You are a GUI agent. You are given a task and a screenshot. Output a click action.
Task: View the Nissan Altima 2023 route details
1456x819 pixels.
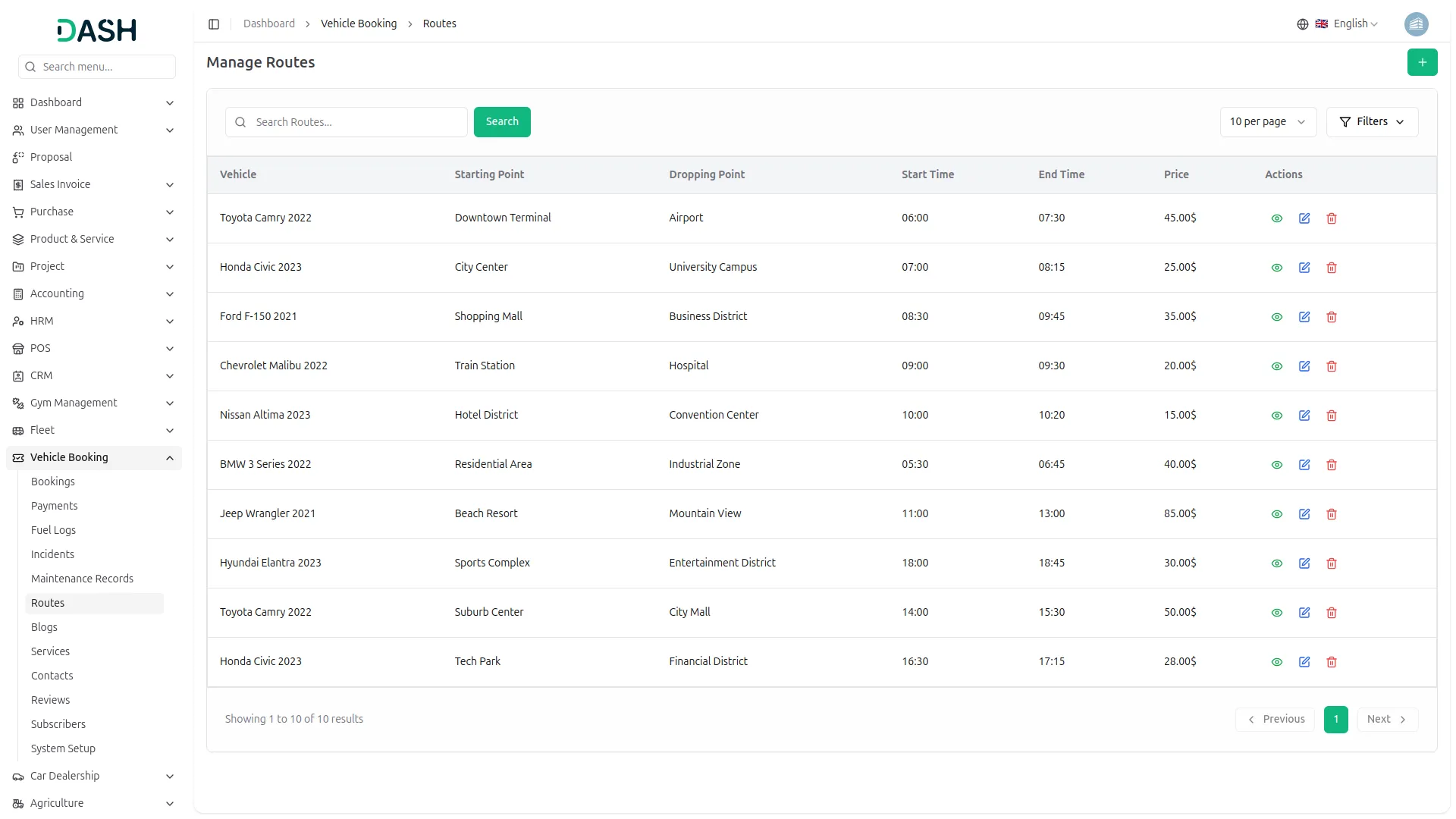1277,416
